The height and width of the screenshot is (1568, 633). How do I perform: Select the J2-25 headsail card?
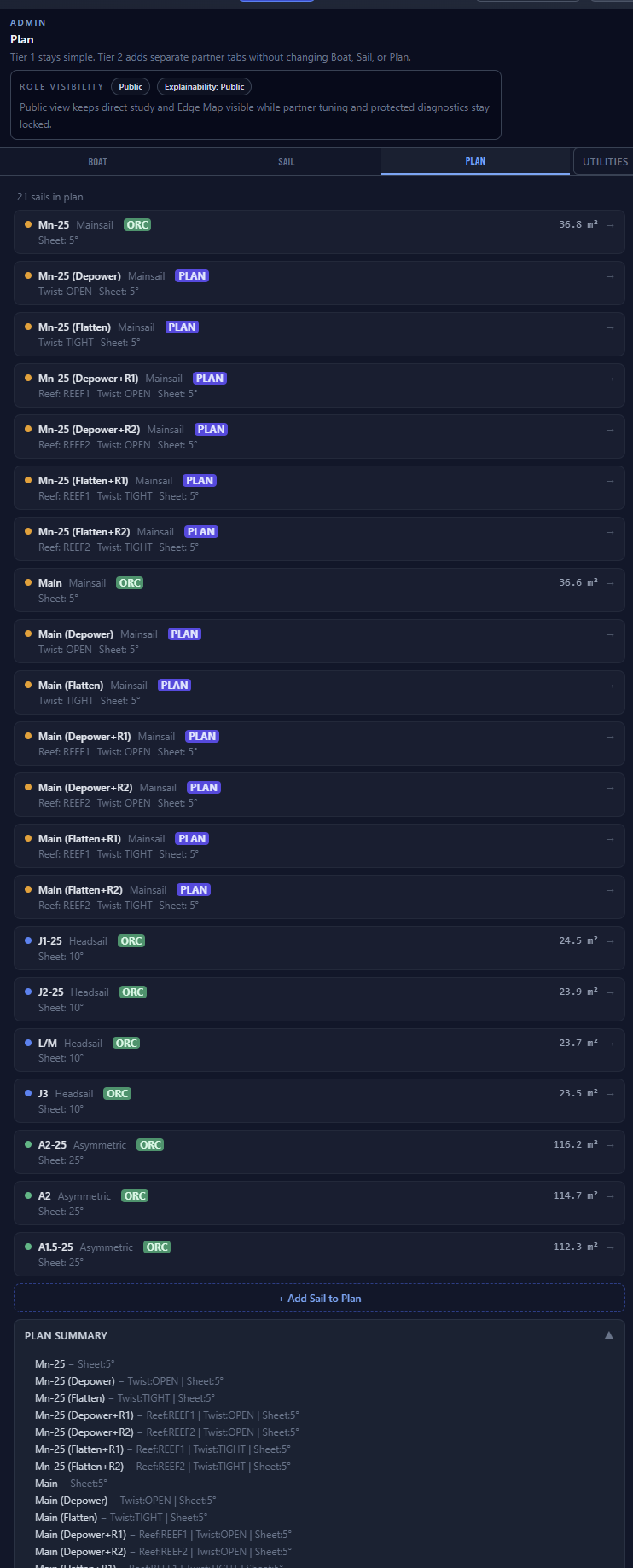318,998
